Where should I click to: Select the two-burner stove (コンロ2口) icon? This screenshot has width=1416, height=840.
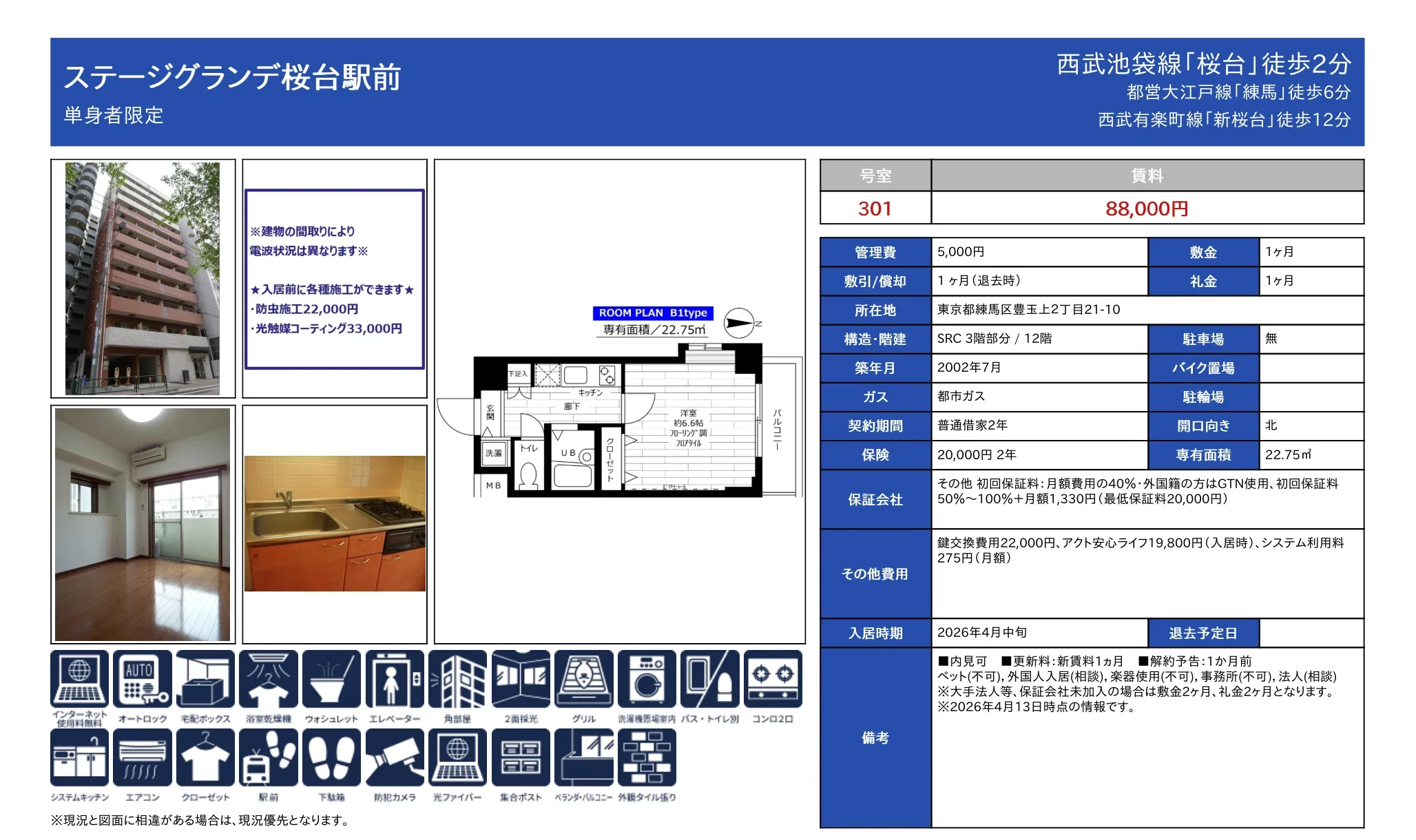(773, 679)
